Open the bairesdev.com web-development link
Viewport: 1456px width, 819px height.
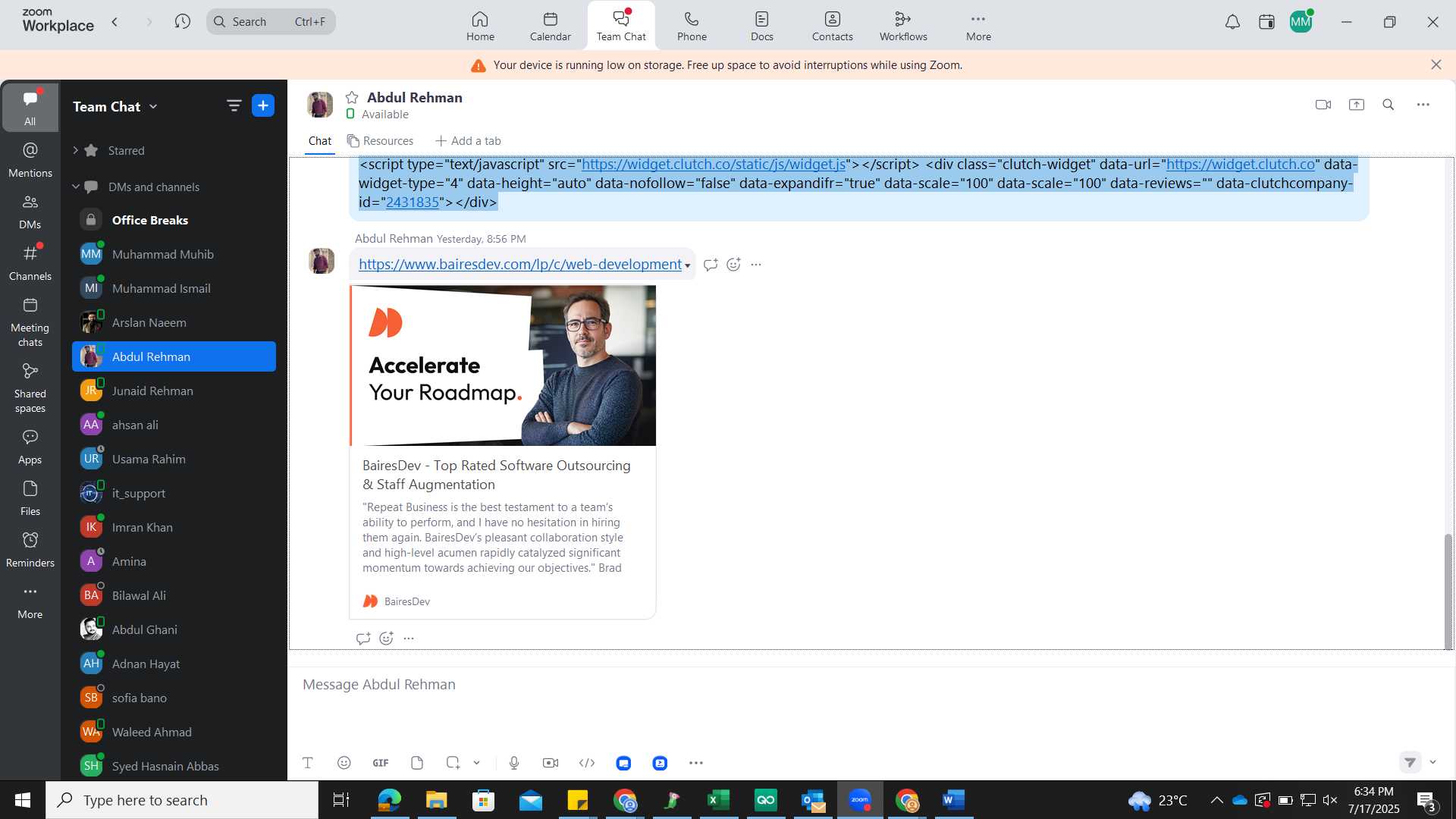[x=520, y=264]
